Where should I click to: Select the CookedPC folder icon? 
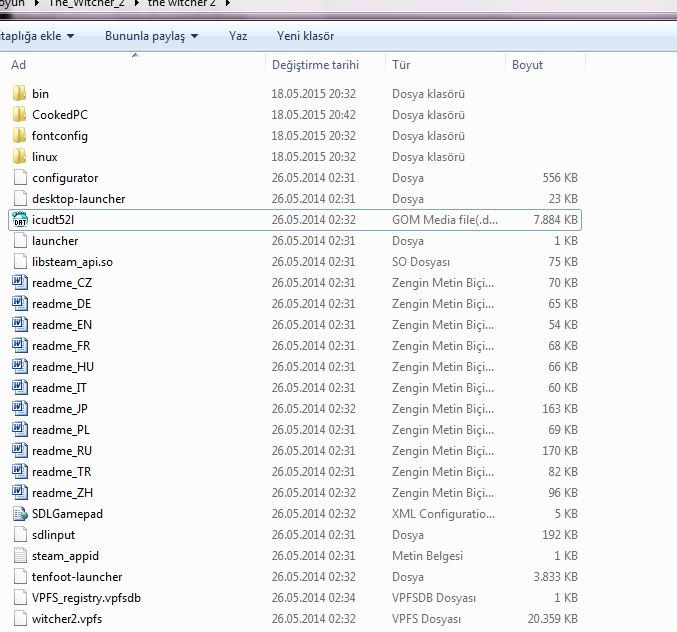point(19,115)
